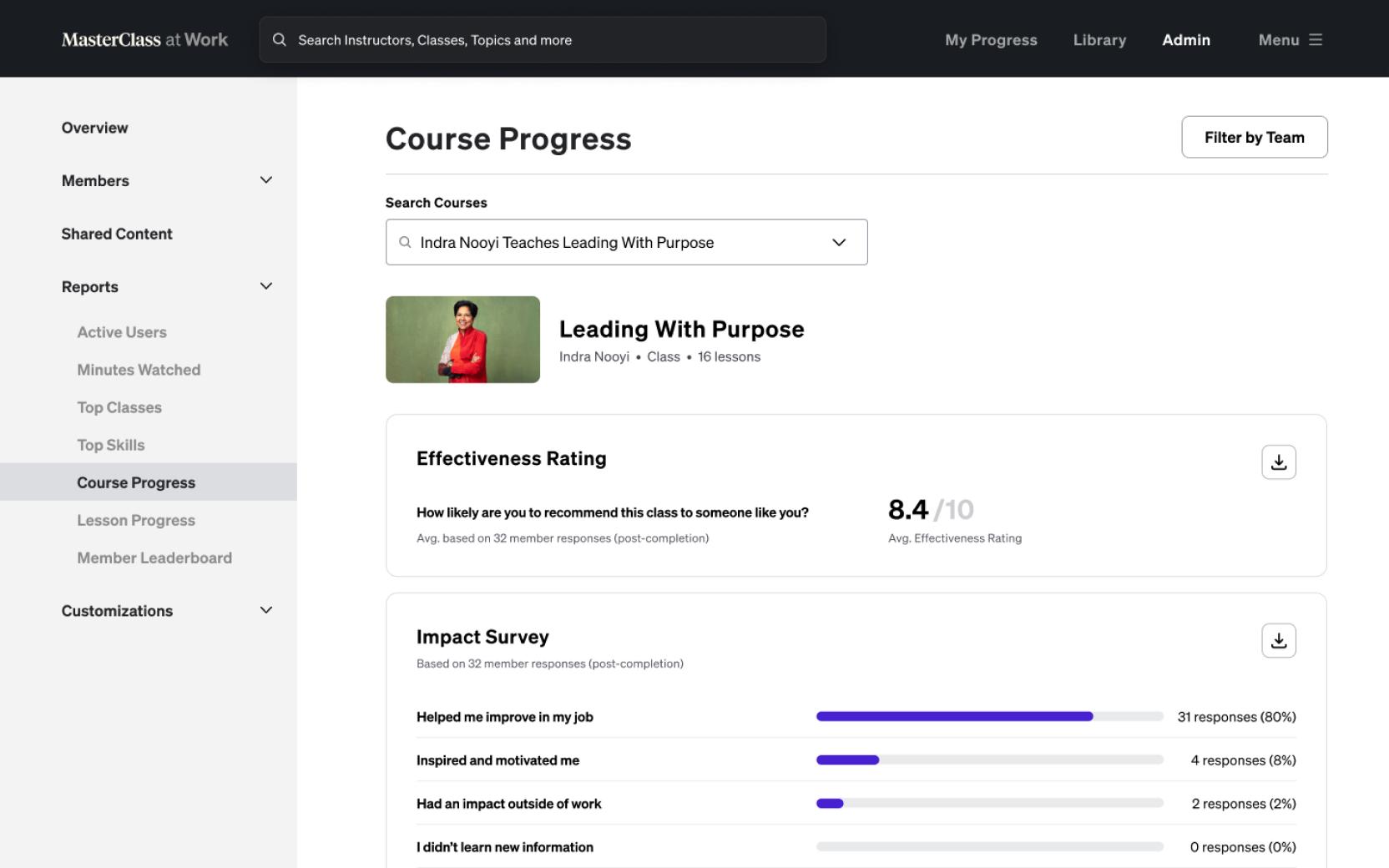1389x868 pixels.
Task: Open the Lesson Progress report
Action: point(136,520)
